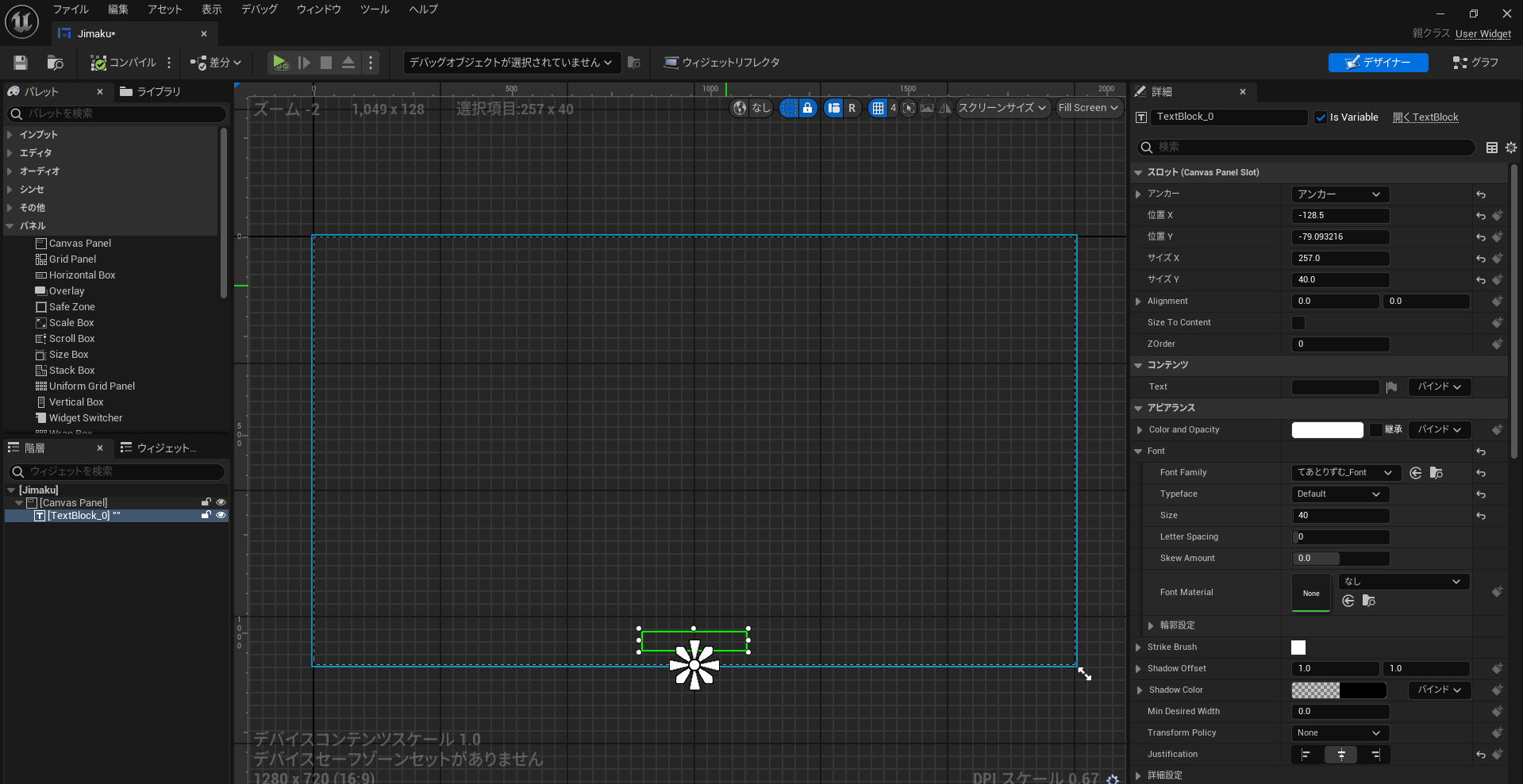This screenshot has height=784, width=1523.
Task: Set justification to center align
Action: [x=1341, y=755]
